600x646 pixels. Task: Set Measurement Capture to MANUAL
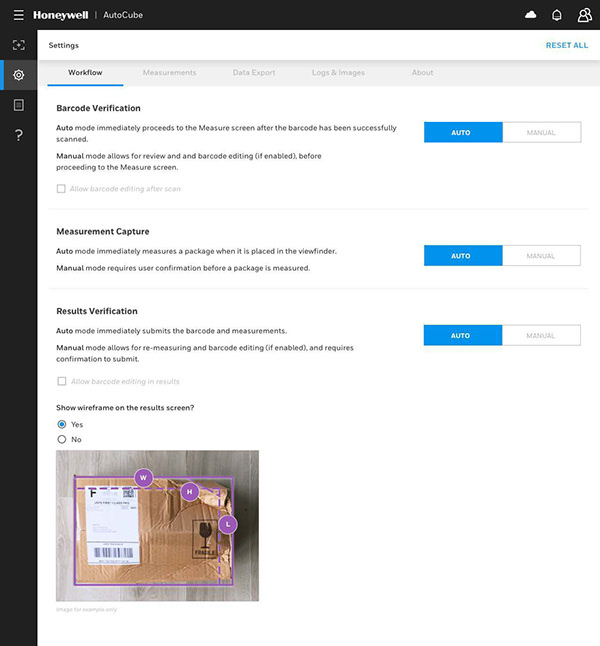click(541, 256)
